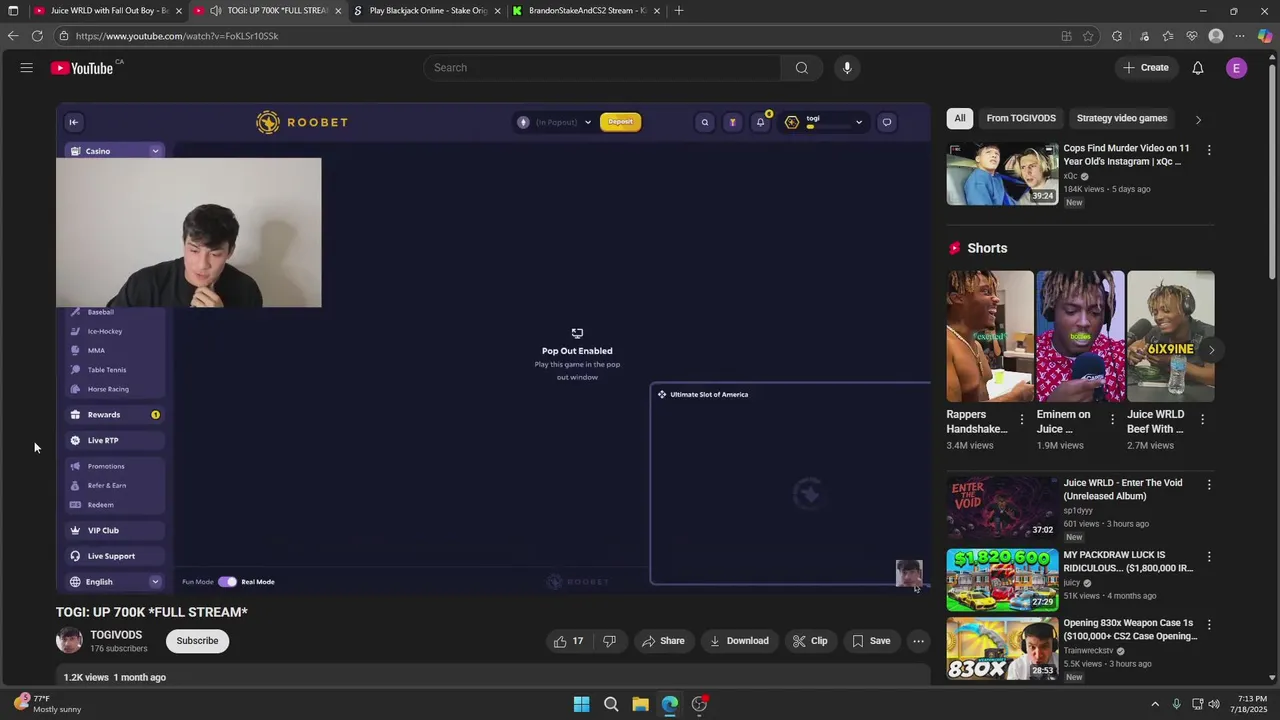This screenshot has height=720, width=1280.
Task: Click the YouTube search magnifier button
Action: pyautogui.click(x=801, y=68)
